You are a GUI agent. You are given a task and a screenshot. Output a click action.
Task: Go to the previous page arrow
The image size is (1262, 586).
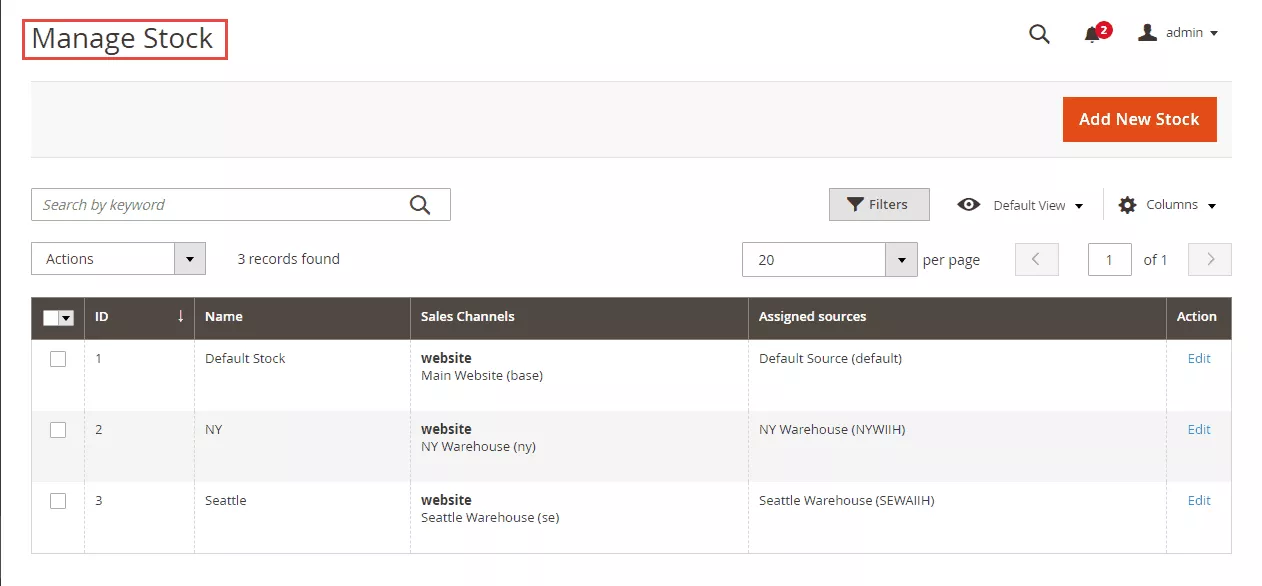(1036, 259)
